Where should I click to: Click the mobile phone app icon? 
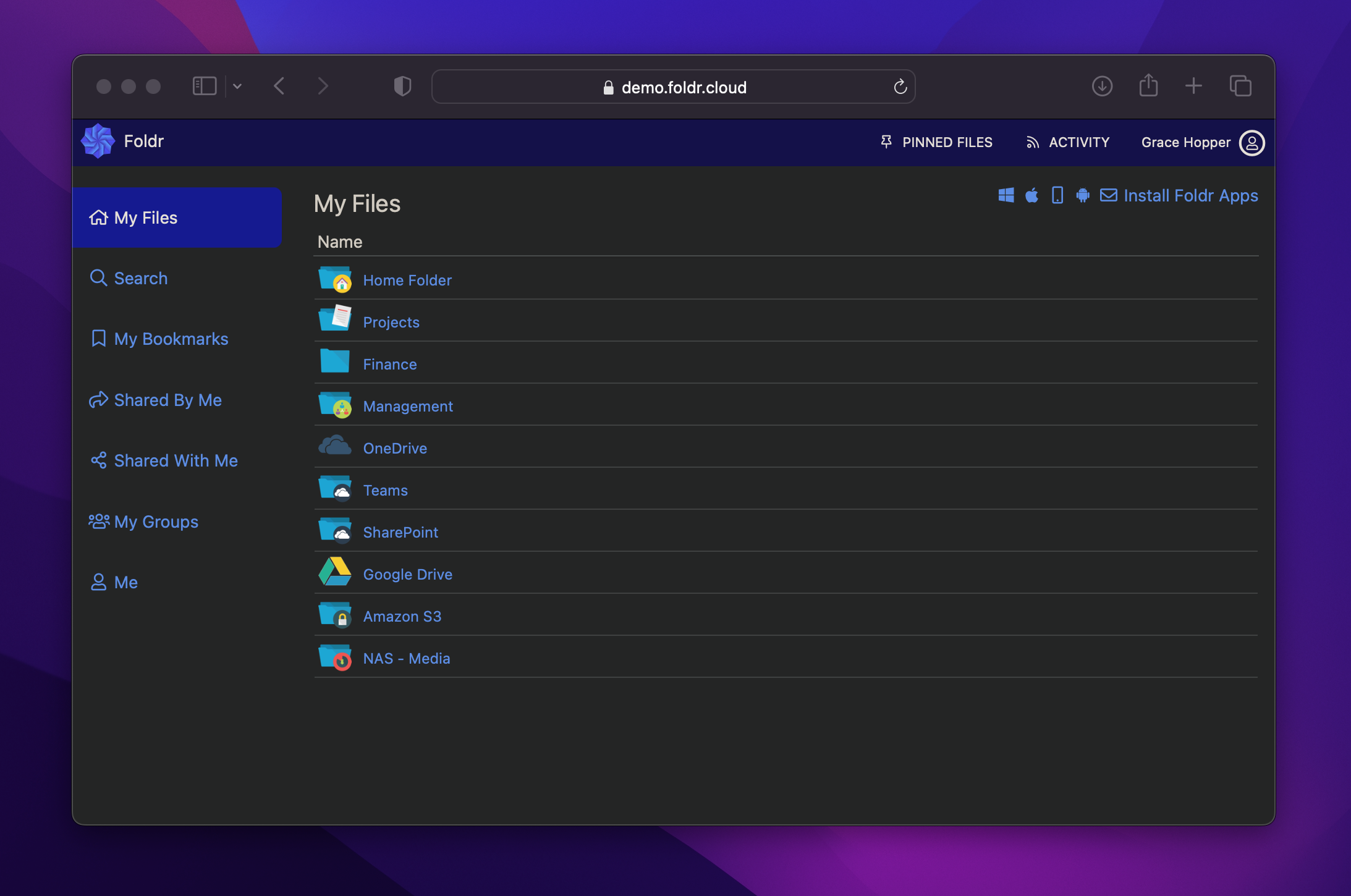pyautogui.click(x=1057, y=195)
